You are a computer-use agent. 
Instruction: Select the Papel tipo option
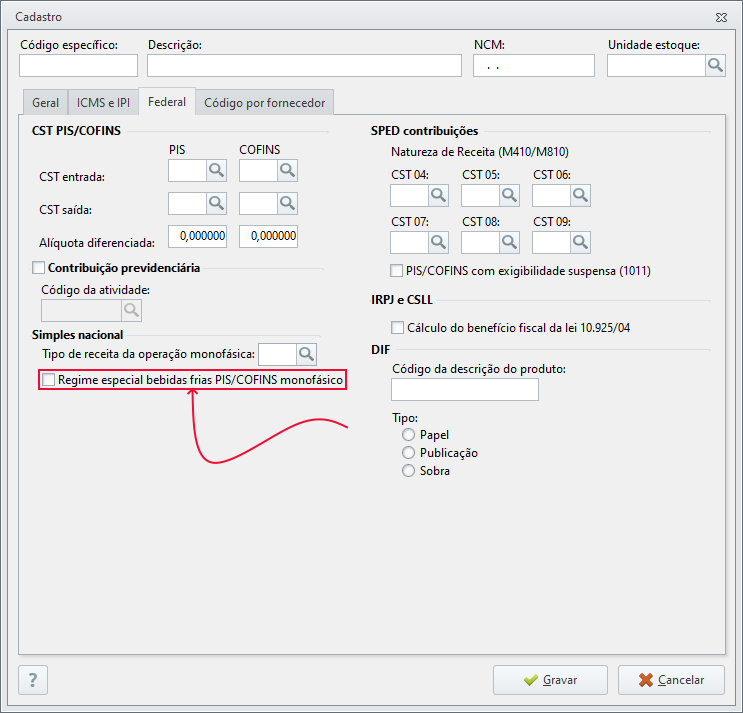click(x=408, y=435)
